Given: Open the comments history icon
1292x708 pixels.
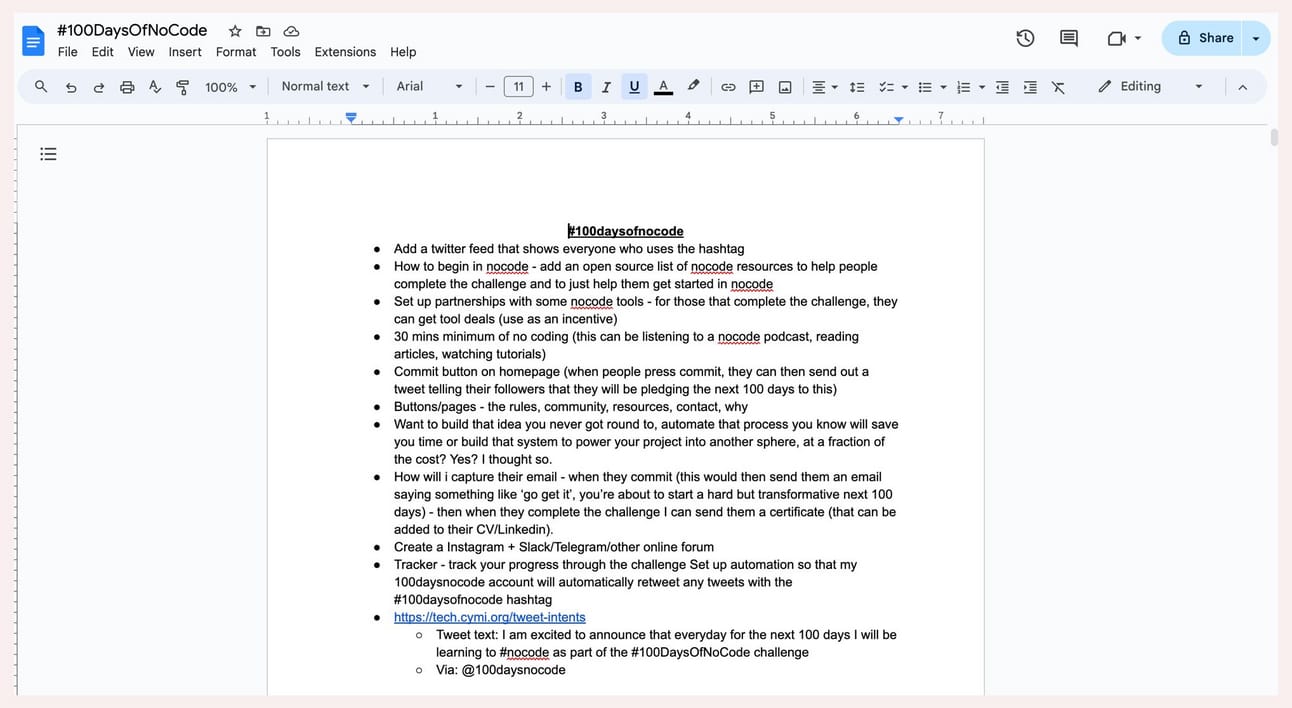Looking at the screenshot, I should coord(1069,38).
